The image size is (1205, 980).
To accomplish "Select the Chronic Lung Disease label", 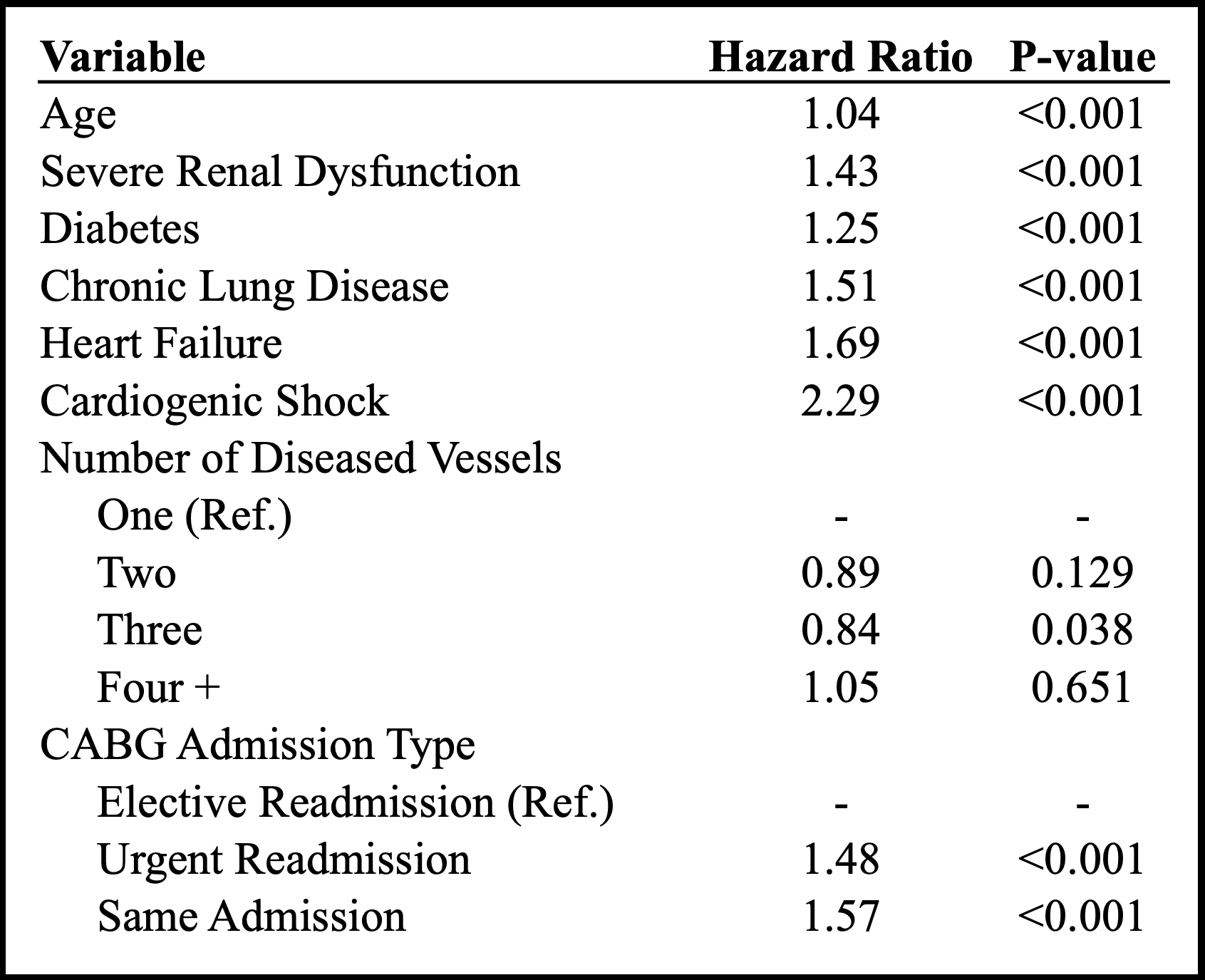I will (x=244, y=287).
